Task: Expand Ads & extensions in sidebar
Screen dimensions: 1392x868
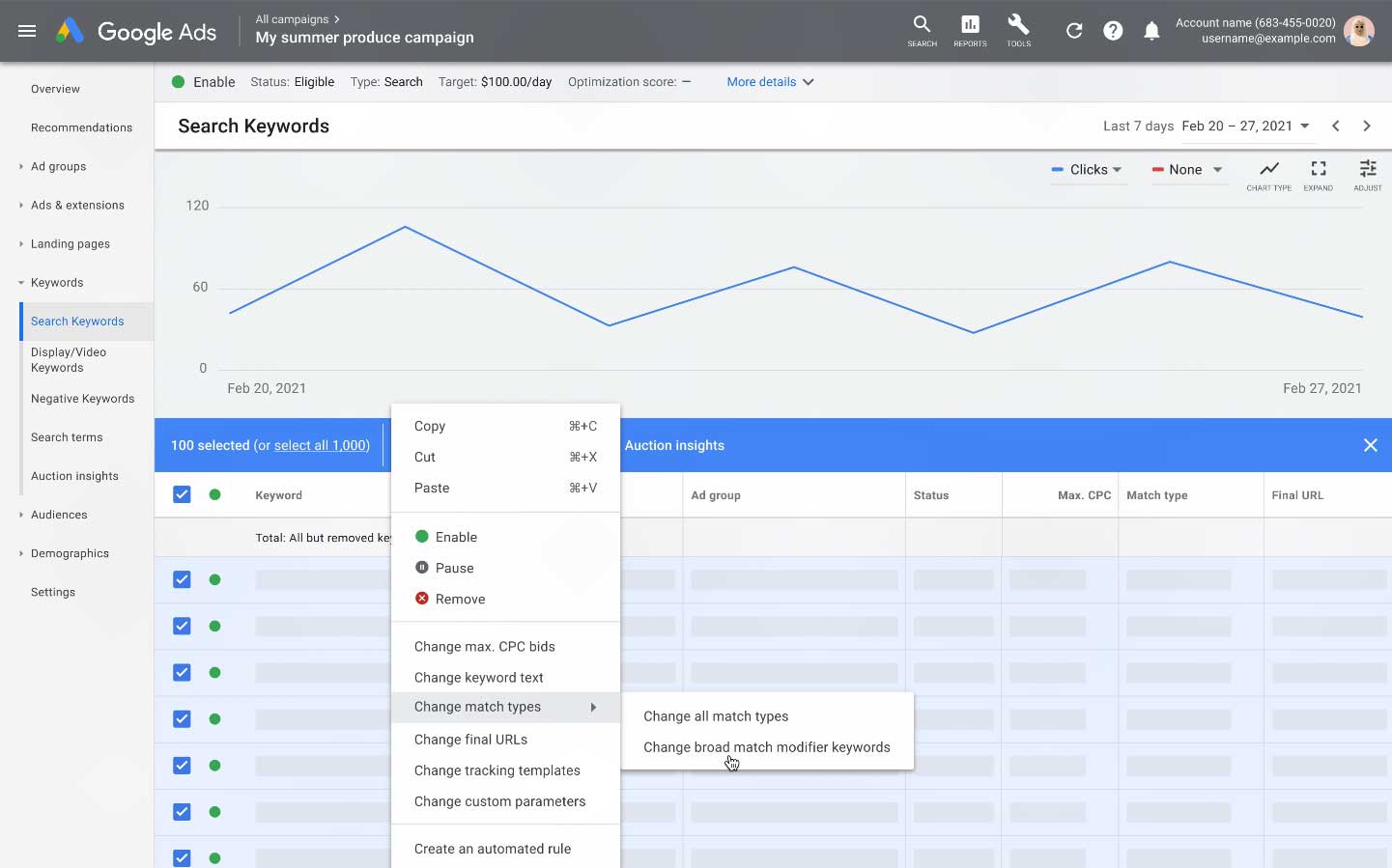Action: (20, 205)
